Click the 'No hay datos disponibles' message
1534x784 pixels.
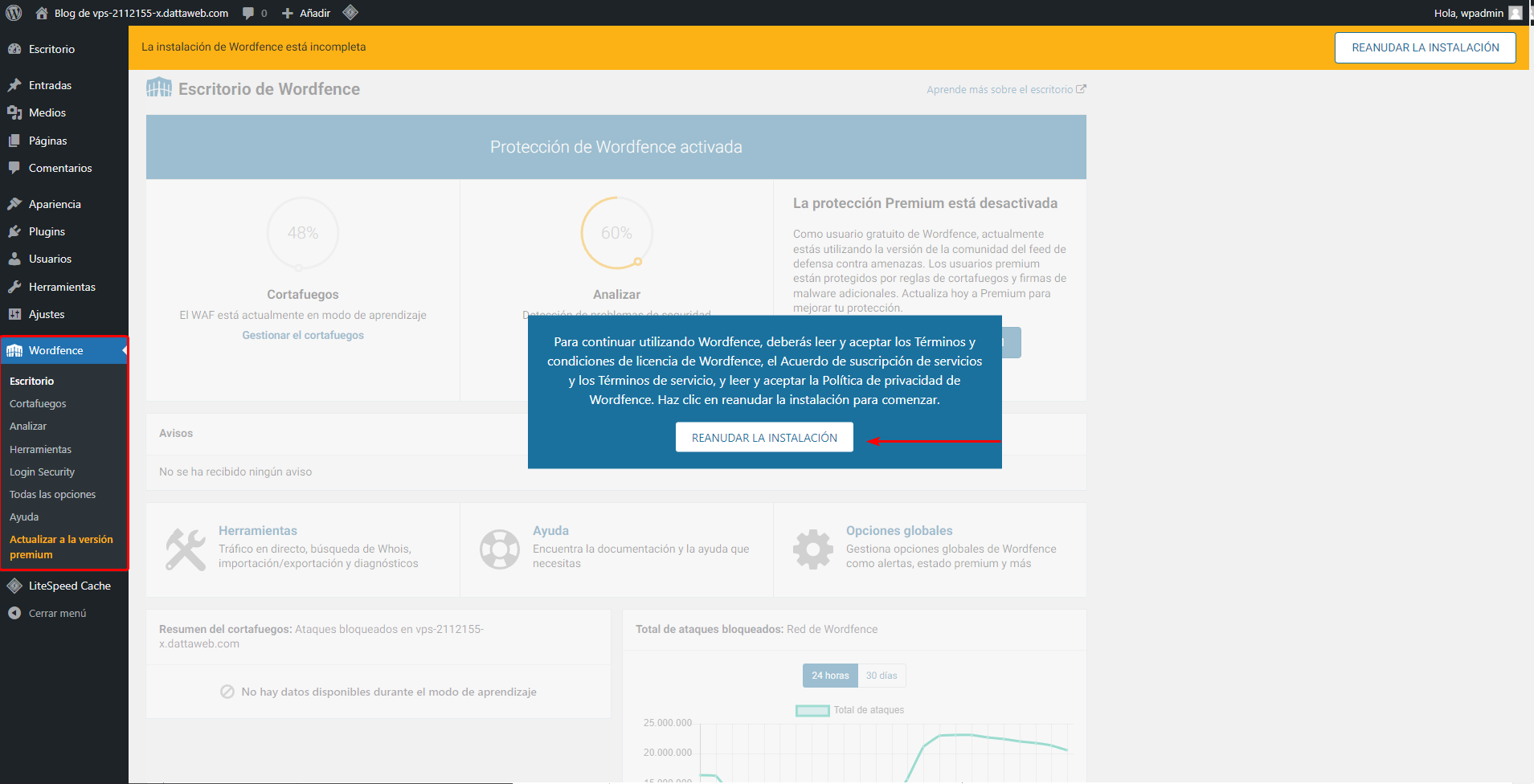(x=389, y=692)
